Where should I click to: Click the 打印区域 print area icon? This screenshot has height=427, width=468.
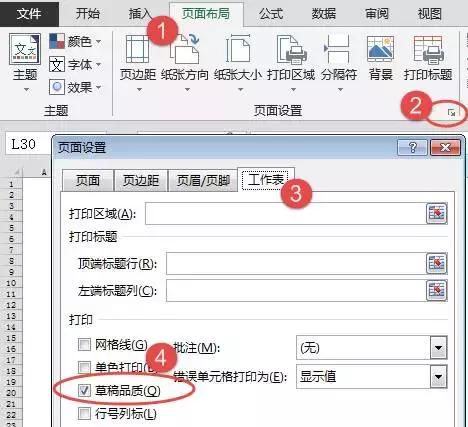[x=291, y=49]
